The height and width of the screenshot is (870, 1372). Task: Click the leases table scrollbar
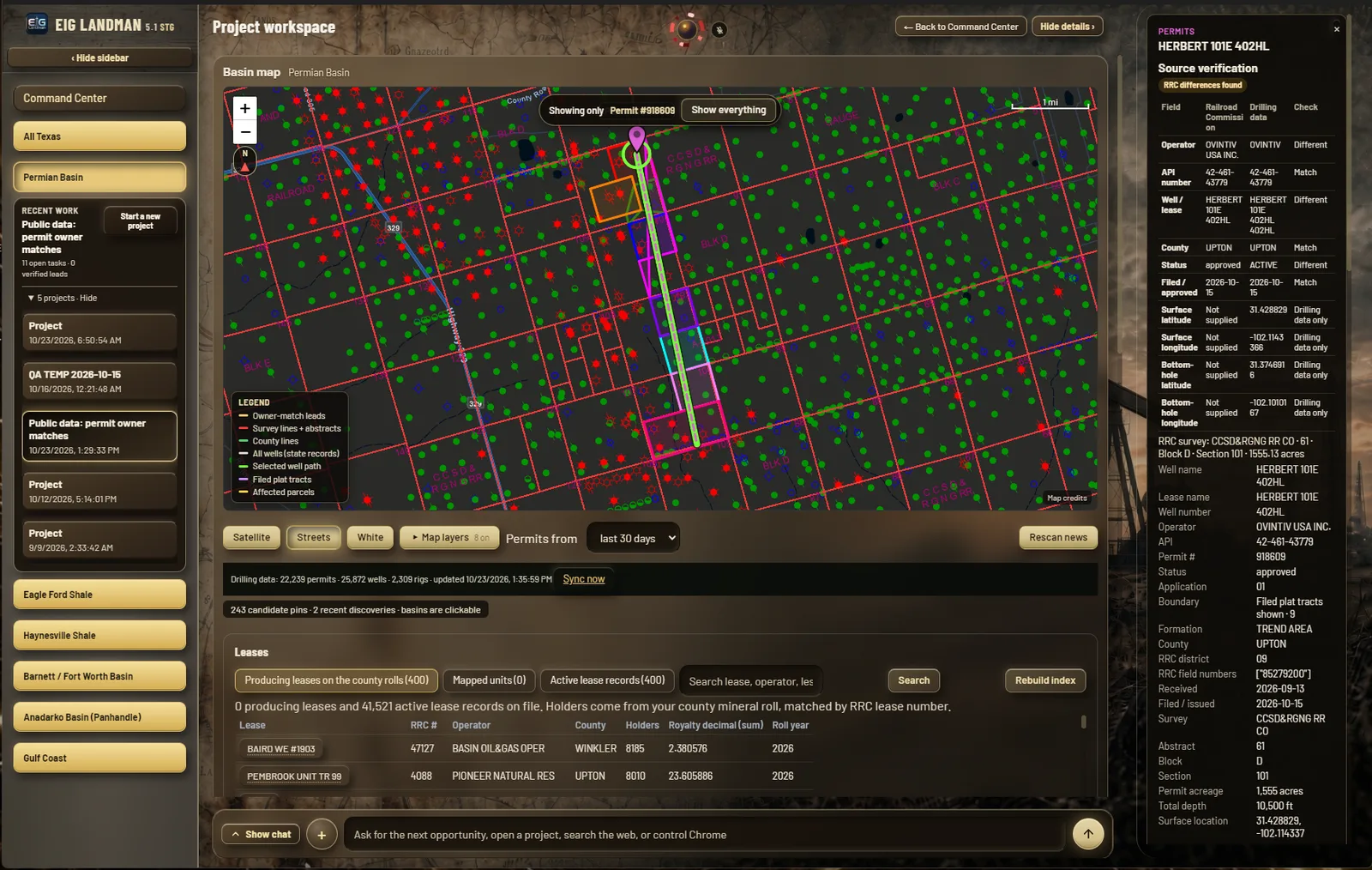pyautogui.click(x=1083, y=722)
